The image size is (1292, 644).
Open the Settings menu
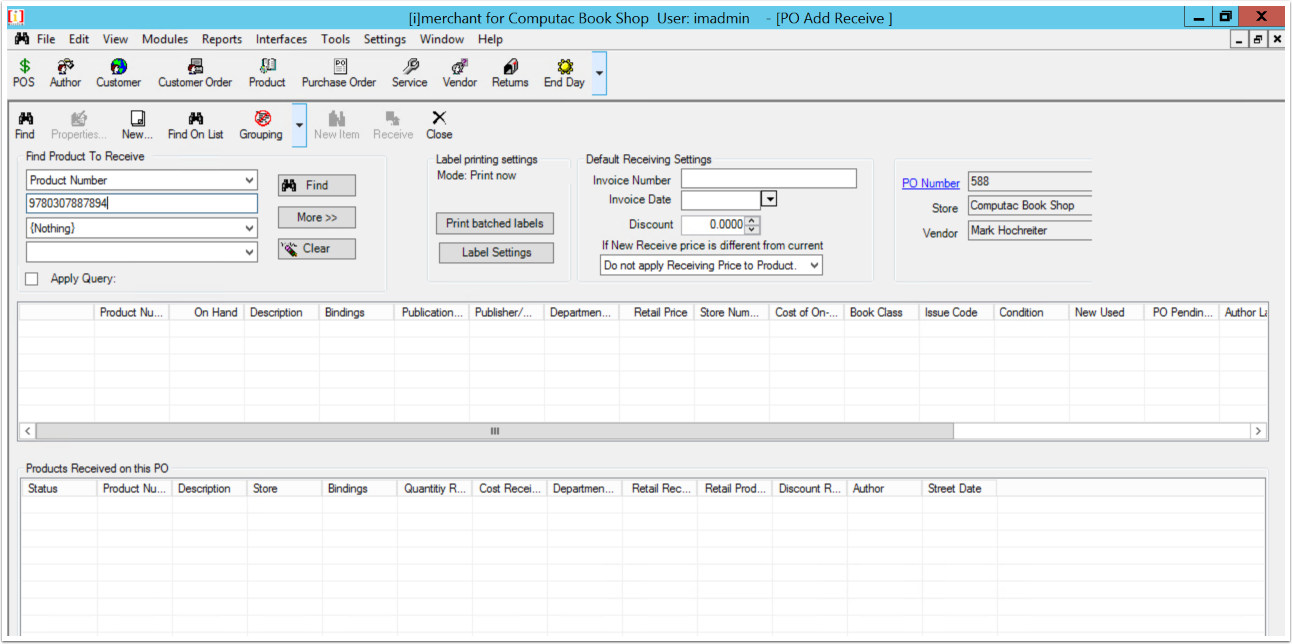coord(385,39)
